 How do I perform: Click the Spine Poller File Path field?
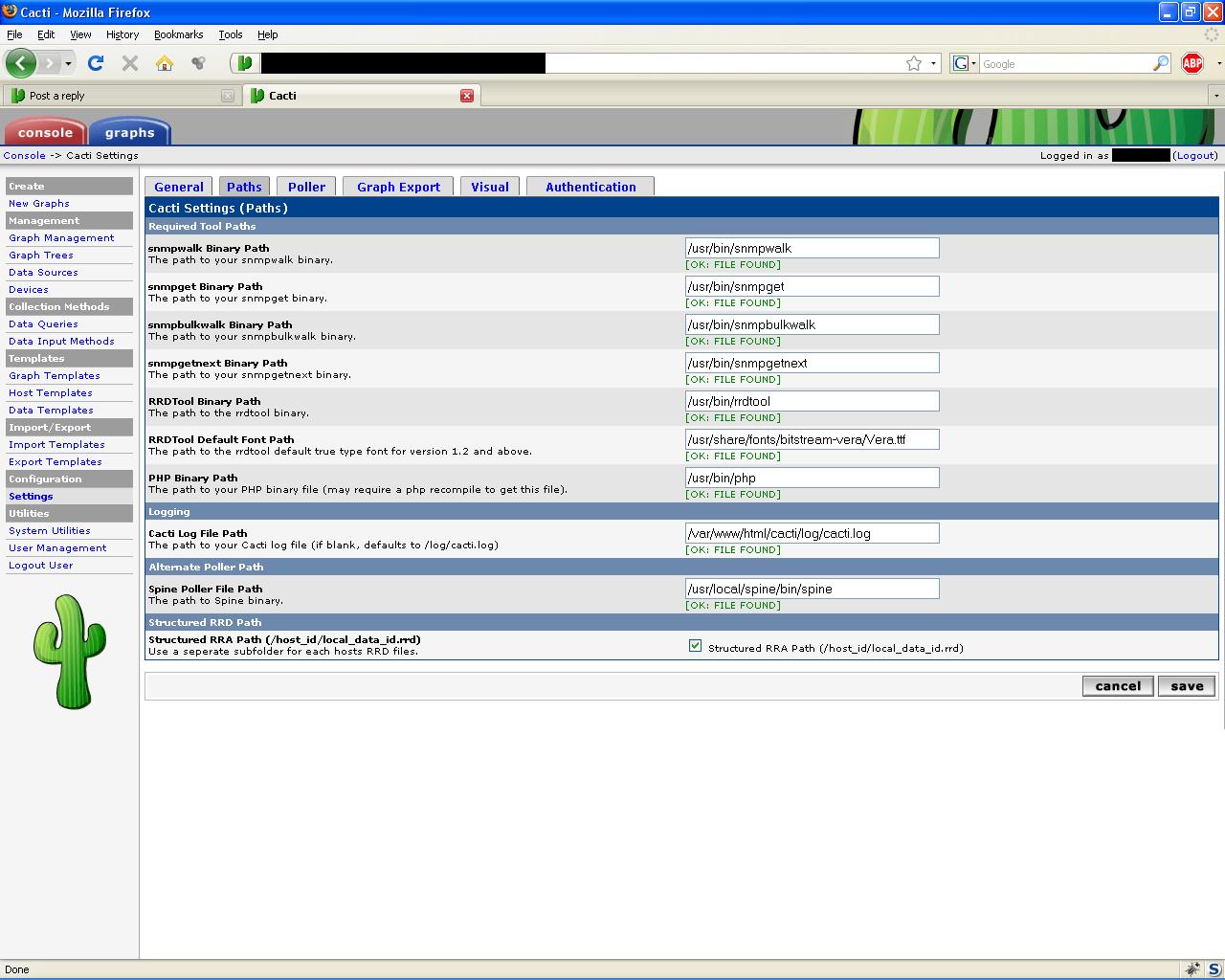point(813,589)
